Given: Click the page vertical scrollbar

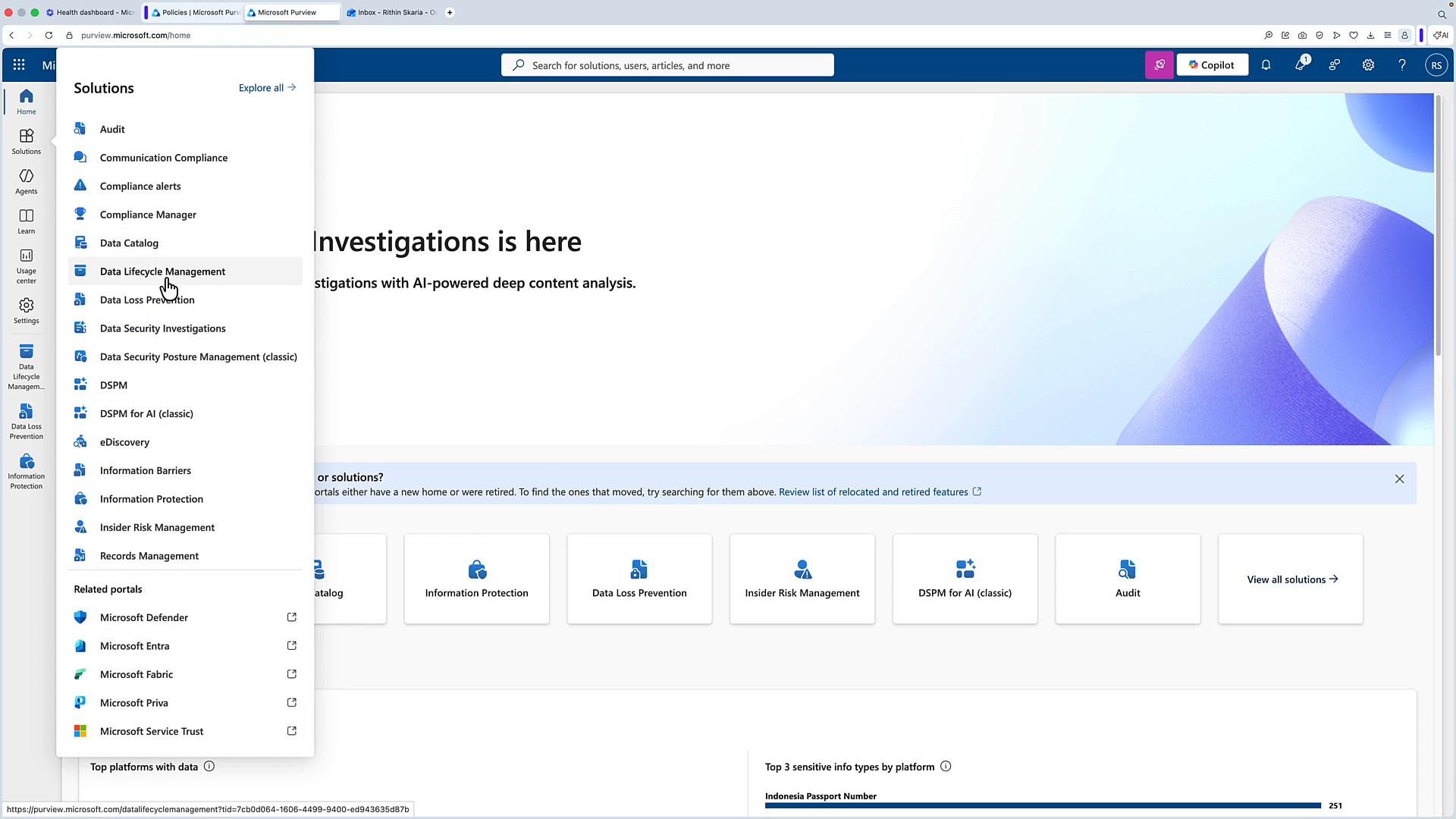Looking at the screenshot, I should pos(1438,224).
